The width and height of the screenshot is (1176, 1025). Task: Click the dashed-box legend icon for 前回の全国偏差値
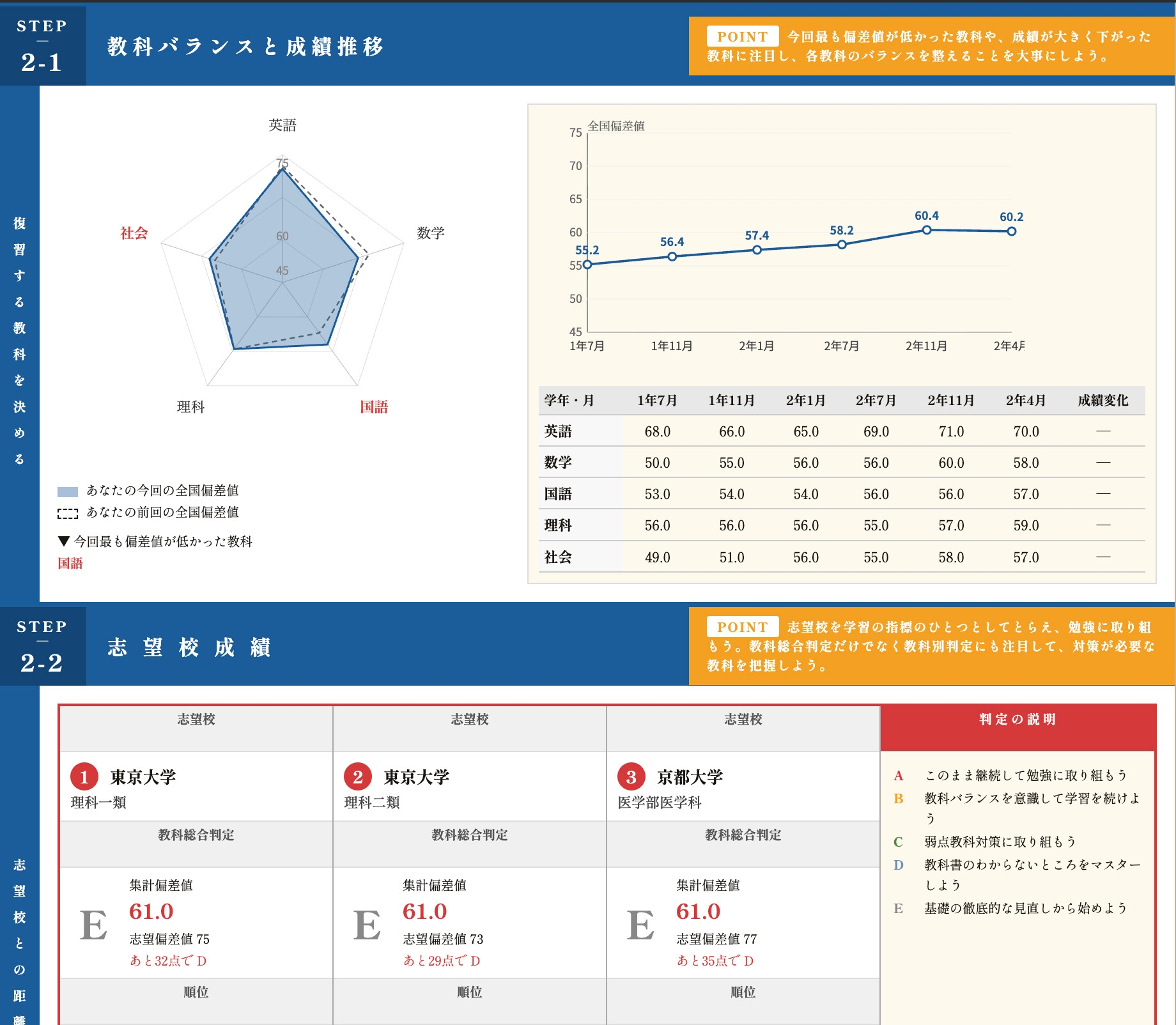[x=67, y=513]
